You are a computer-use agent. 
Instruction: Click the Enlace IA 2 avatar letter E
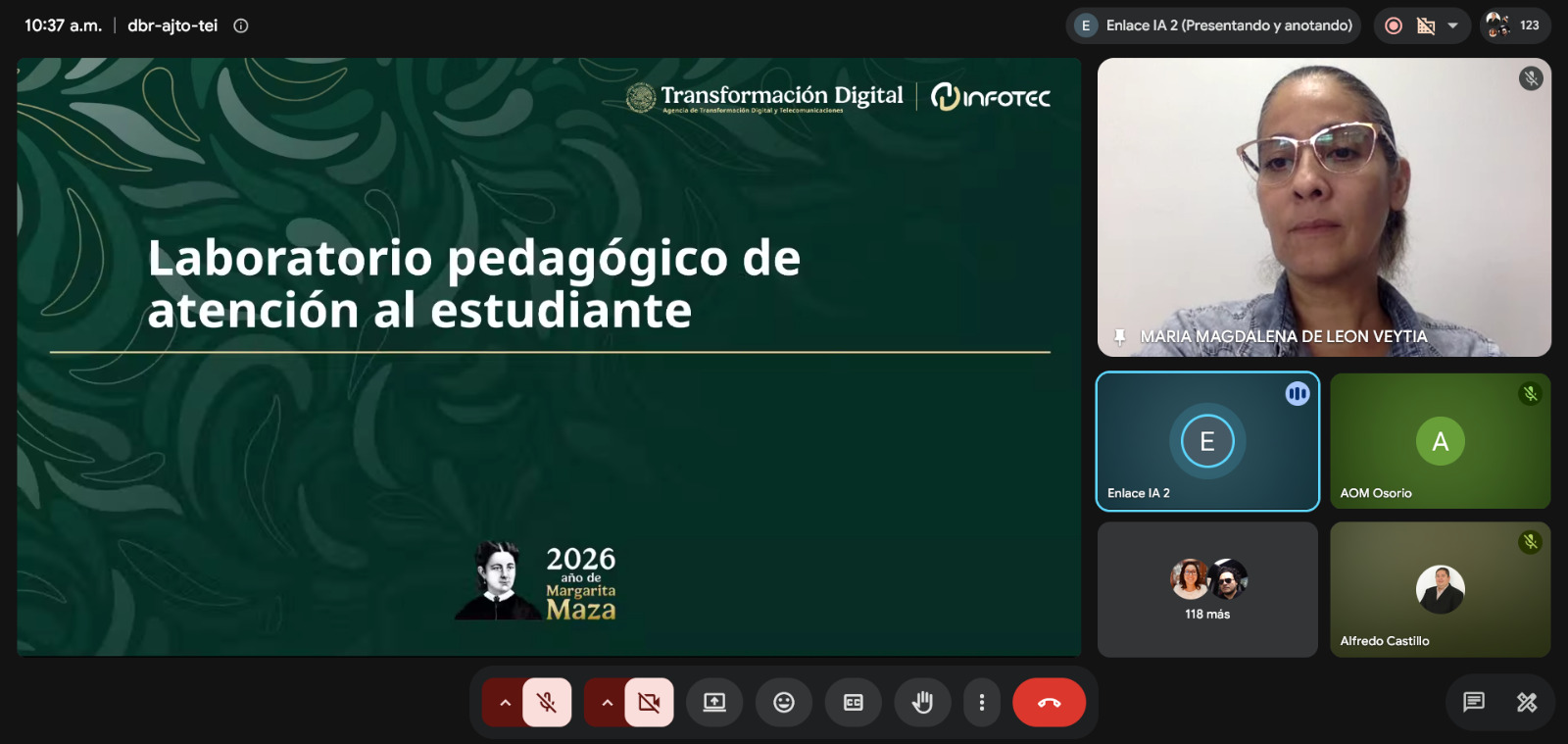[1207, 441]
